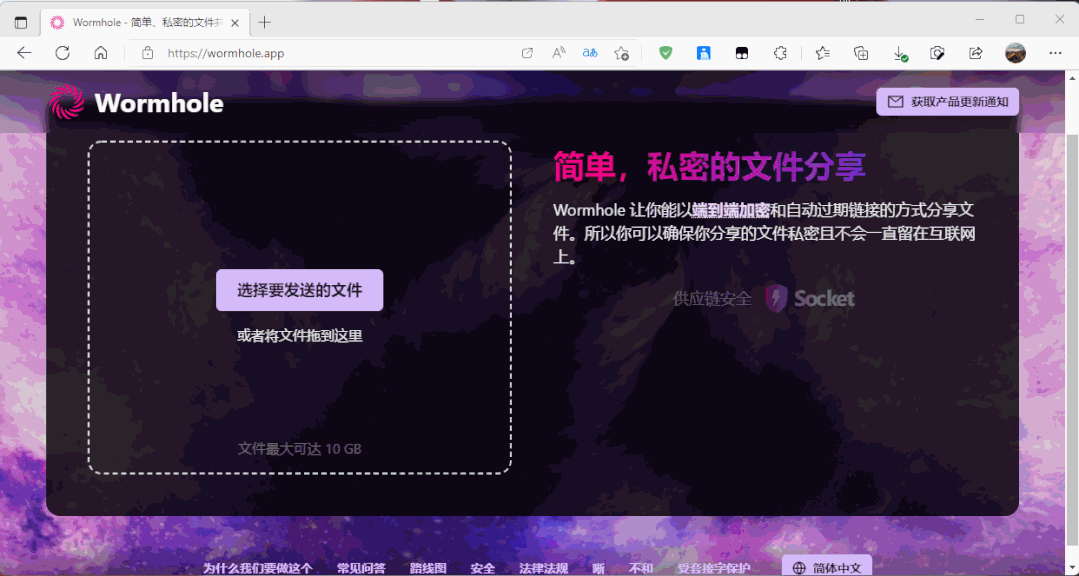Screen dimensions: 1079x576
Task: Click the Wormhole brand name text
Action: click(x=159, y=103)
